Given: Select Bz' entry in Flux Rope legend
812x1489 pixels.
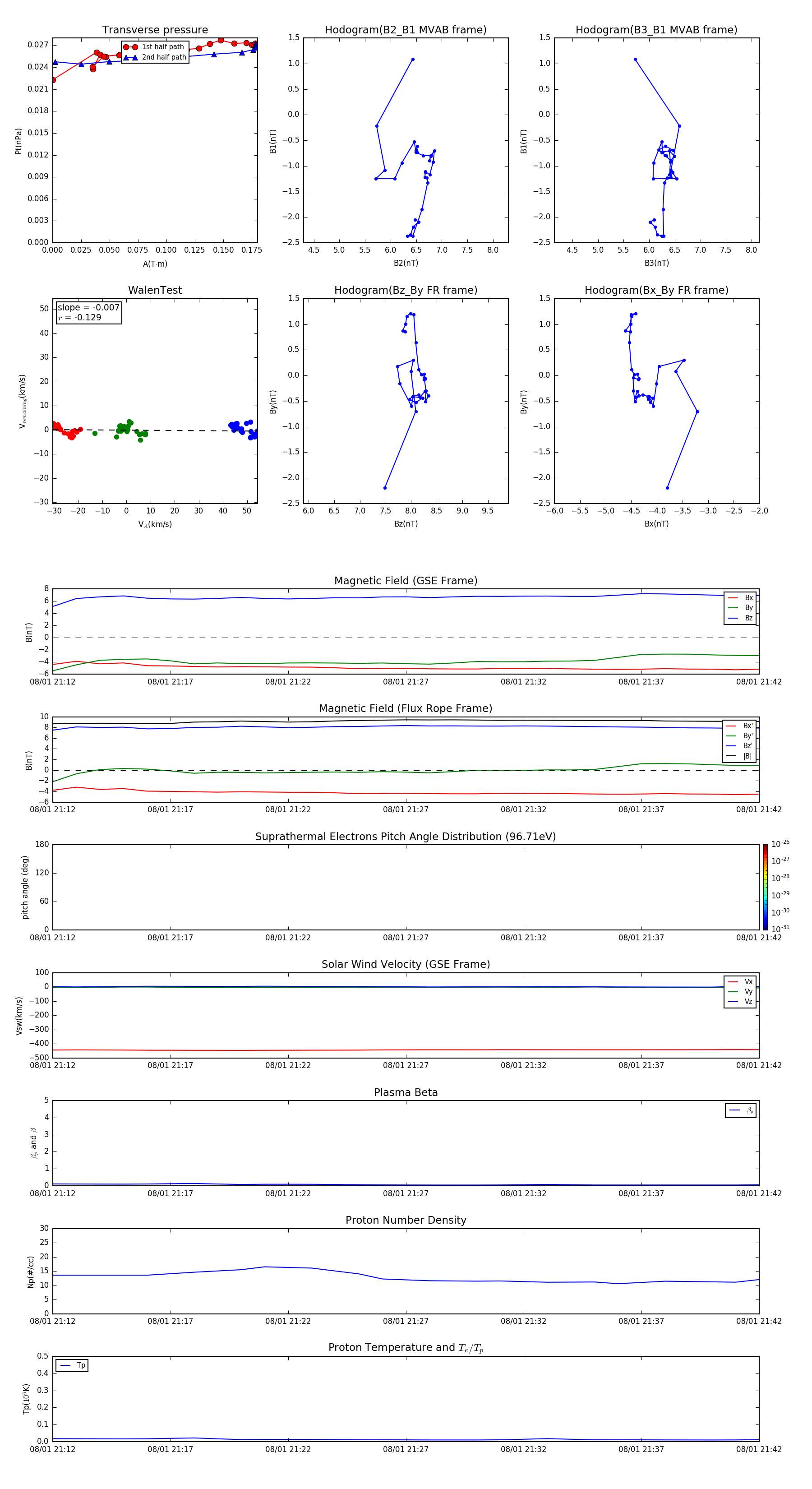Looking at the screenshot, I should tap(740, 746).
